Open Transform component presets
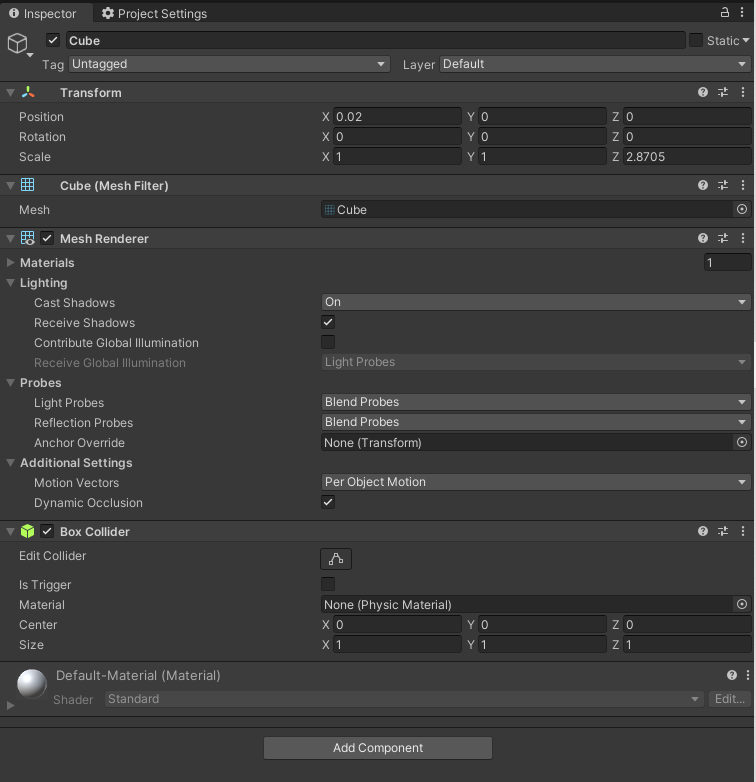The width and height of the screenshot is (756, 782). (x=723, y=92)
